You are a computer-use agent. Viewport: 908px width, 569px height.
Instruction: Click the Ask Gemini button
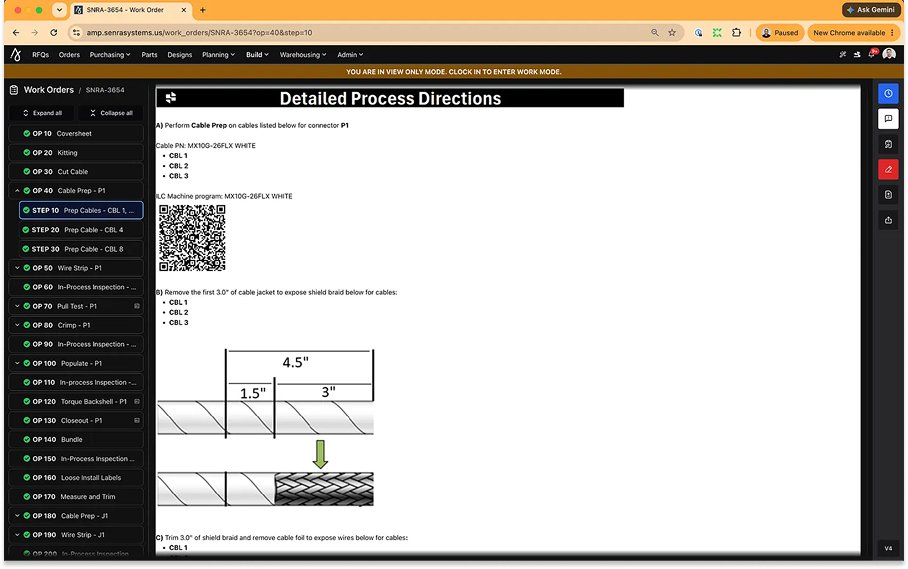click(870, 10)
